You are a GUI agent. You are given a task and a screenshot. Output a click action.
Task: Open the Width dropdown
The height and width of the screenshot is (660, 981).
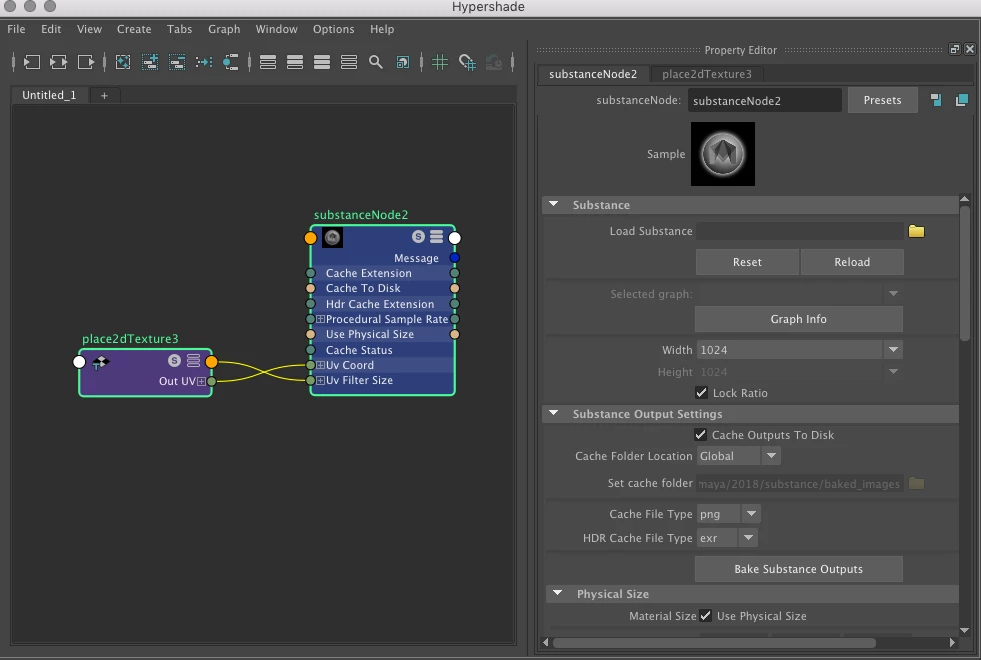pos(893,350)
